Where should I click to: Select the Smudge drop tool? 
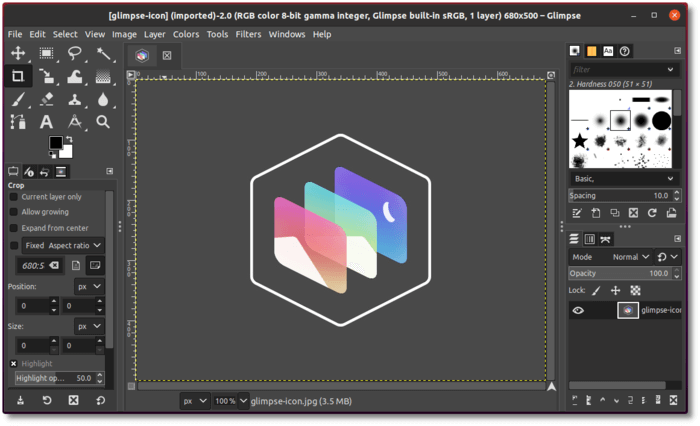point(103,99)
